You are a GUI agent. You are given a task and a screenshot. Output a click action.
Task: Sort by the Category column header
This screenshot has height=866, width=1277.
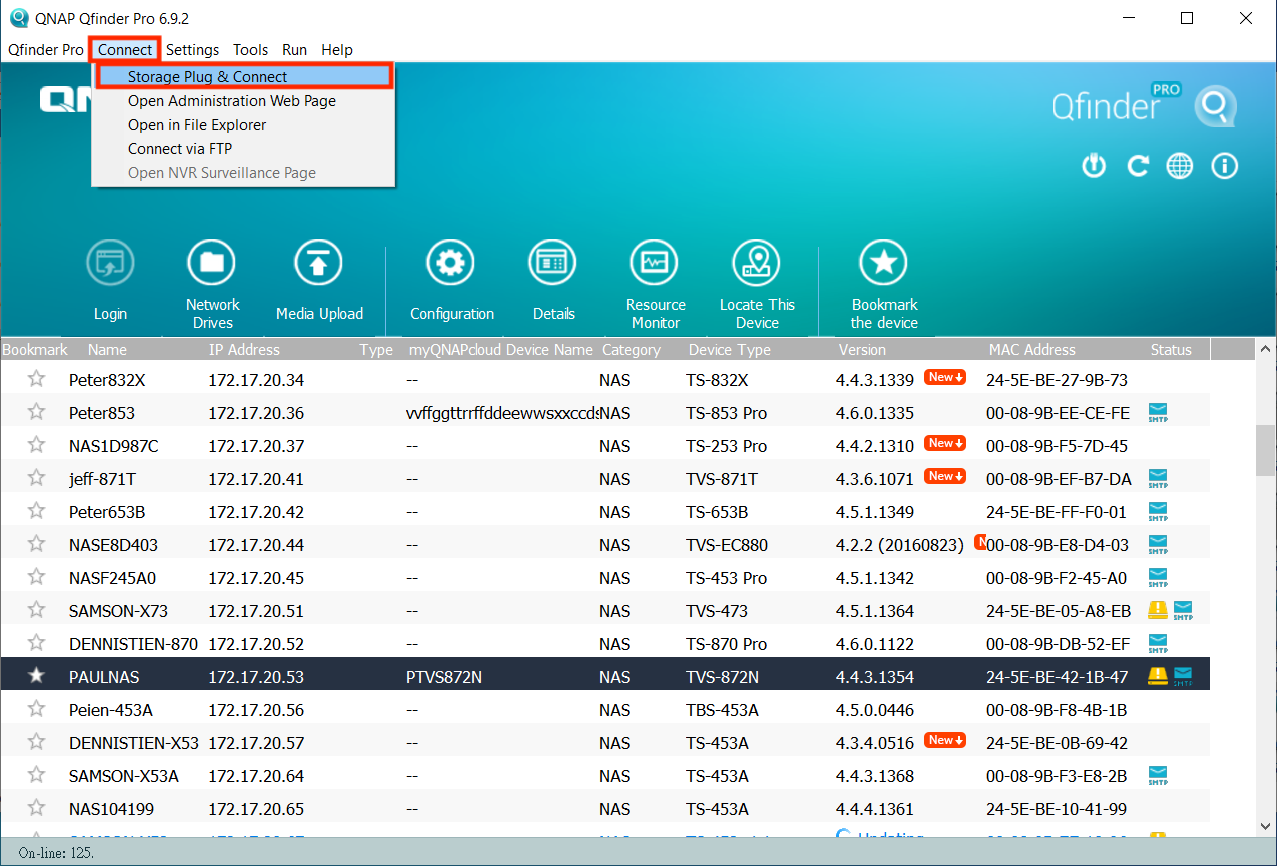(631, 350)
